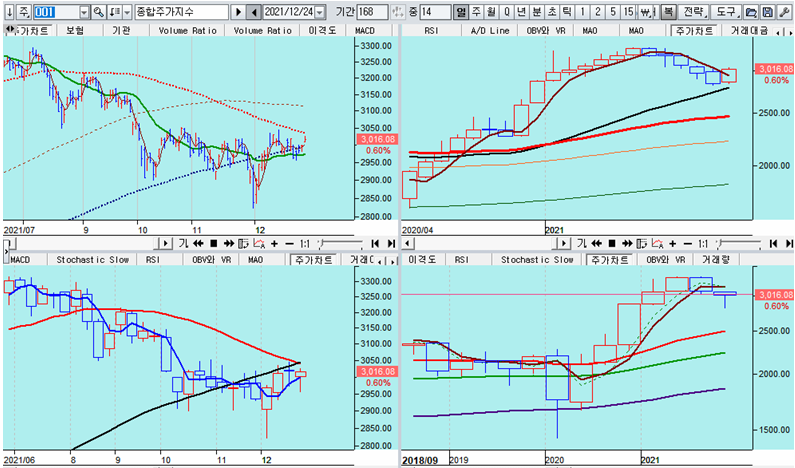
Task: Click the play forward arrow beside index name
Action: 239,12
